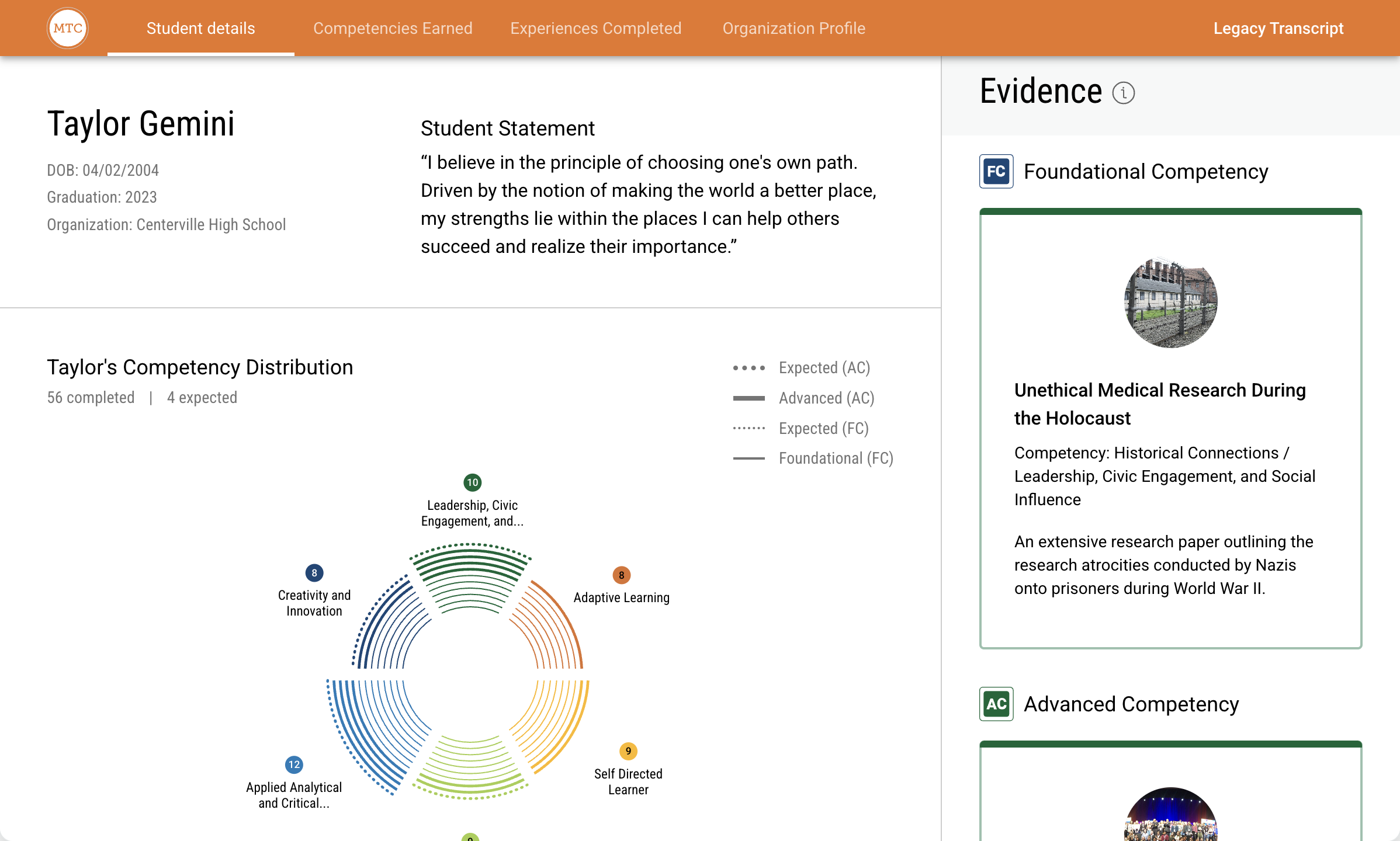Click the light green bottom chart segment

click(x=470, y=768)
